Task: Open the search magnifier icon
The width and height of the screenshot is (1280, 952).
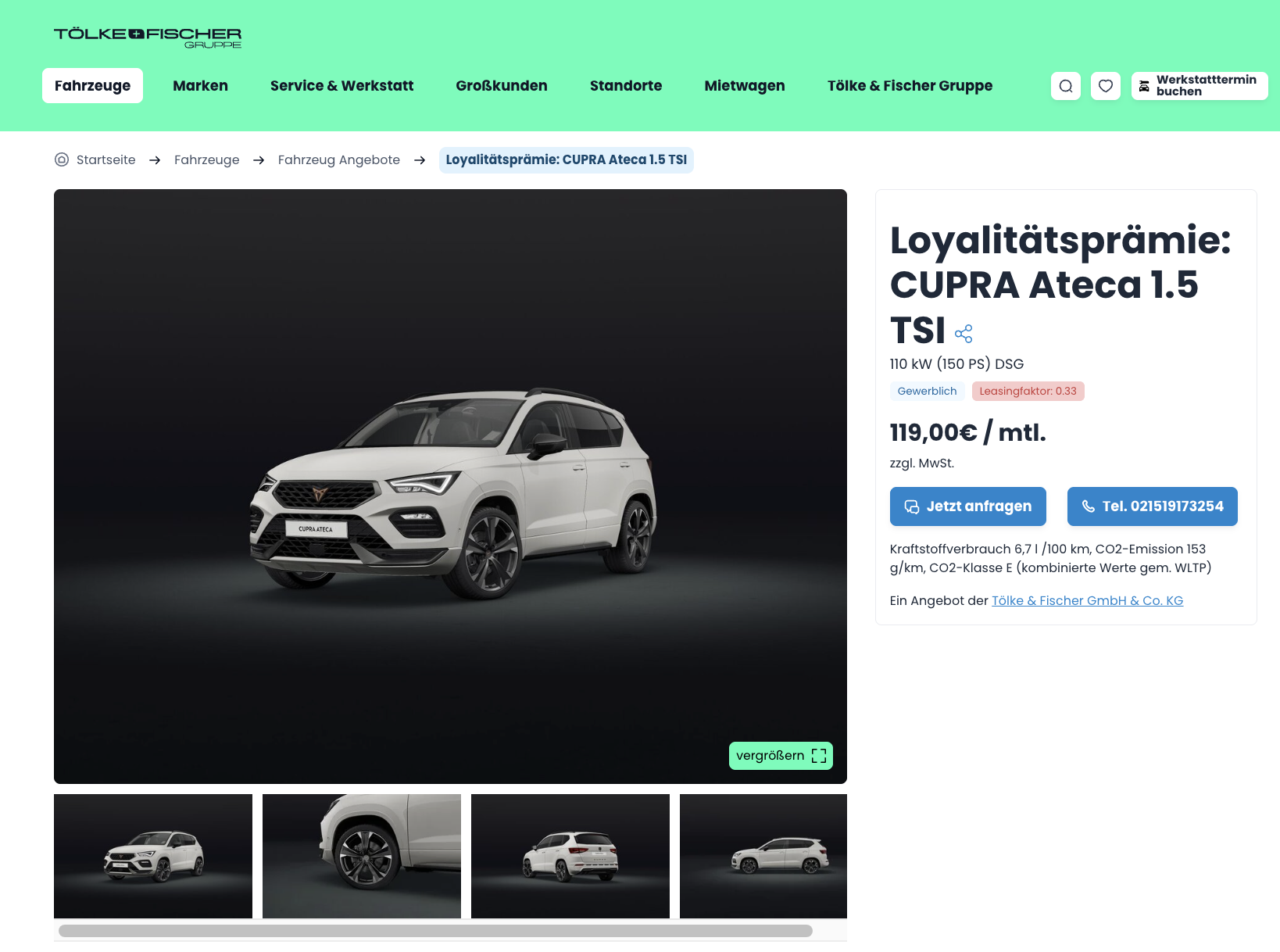Action: point(1066,86)
